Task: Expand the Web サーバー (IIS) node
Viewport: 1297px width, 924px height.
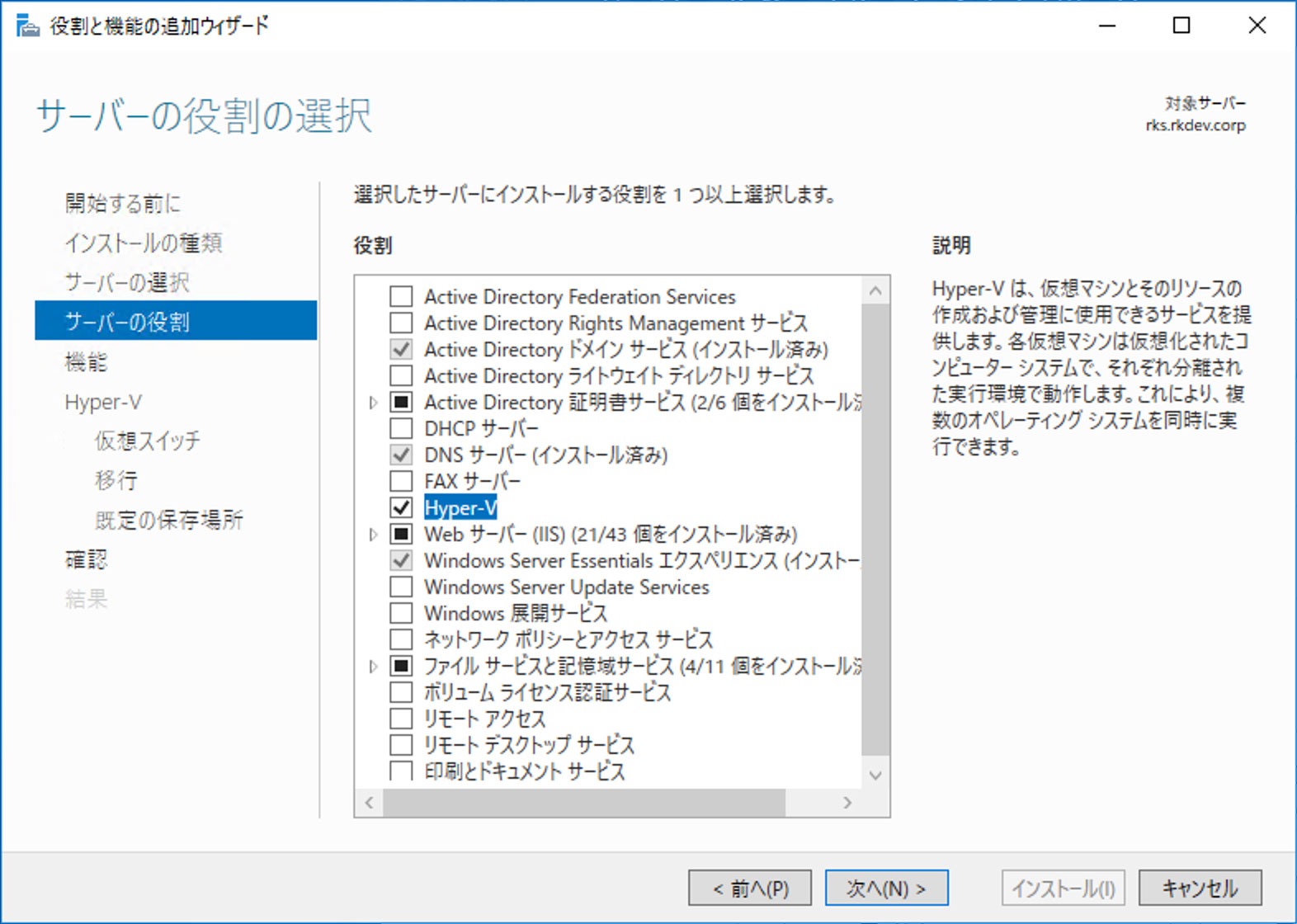Action: (x=373, y=535)
